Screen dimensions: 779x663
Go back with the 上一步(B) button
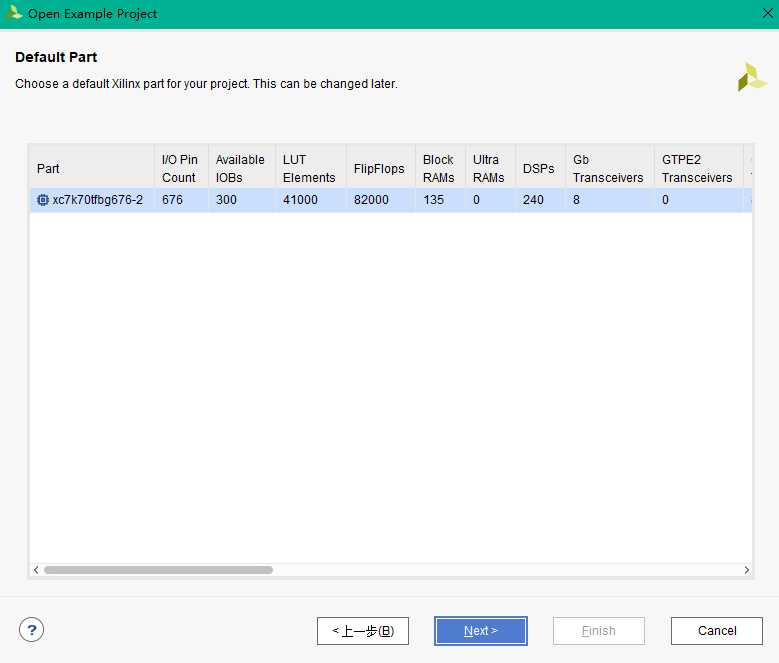[x=363, y=631]
